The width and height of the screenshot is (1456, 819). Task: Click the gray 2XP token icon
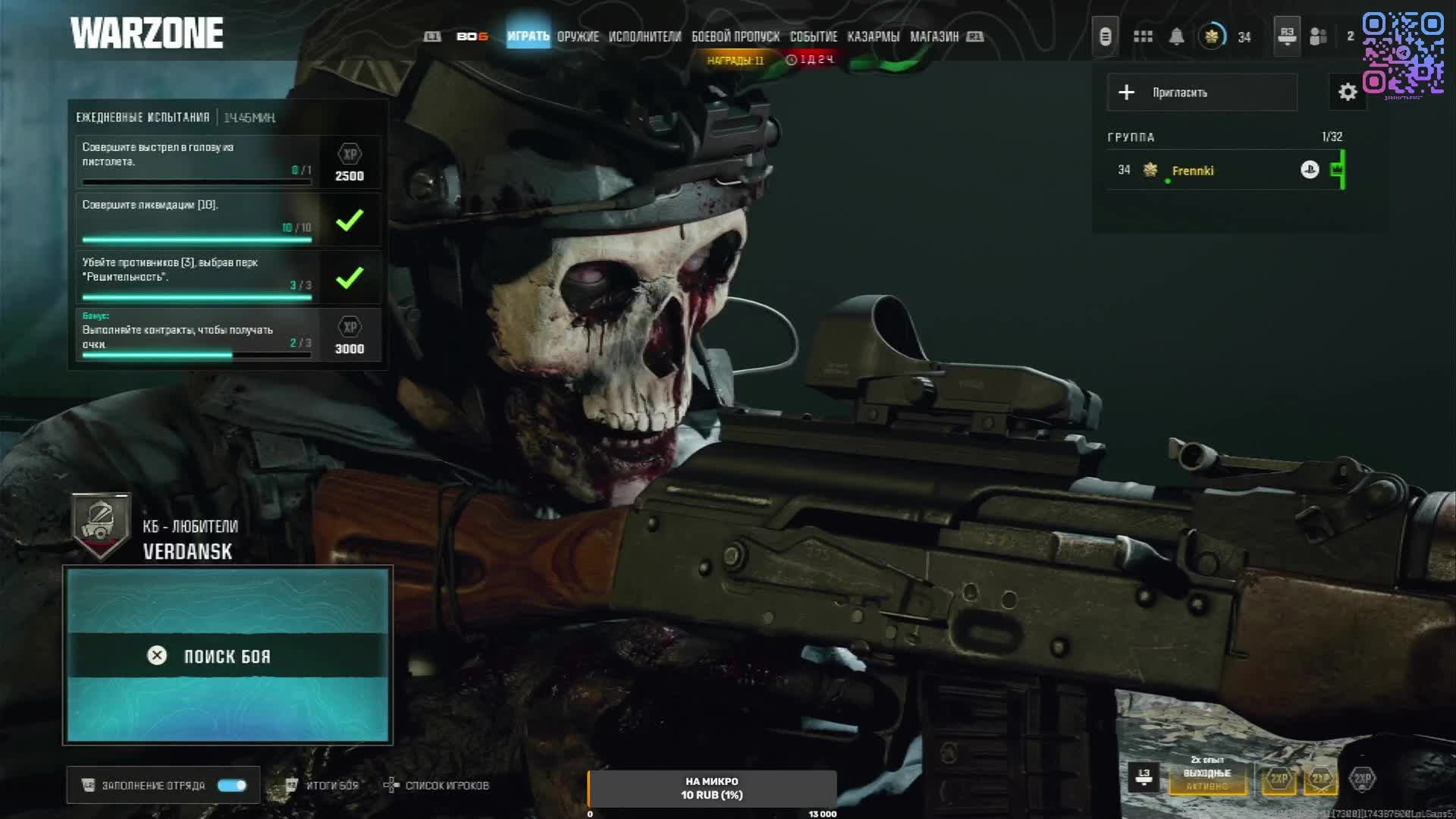click(1362, 779)
